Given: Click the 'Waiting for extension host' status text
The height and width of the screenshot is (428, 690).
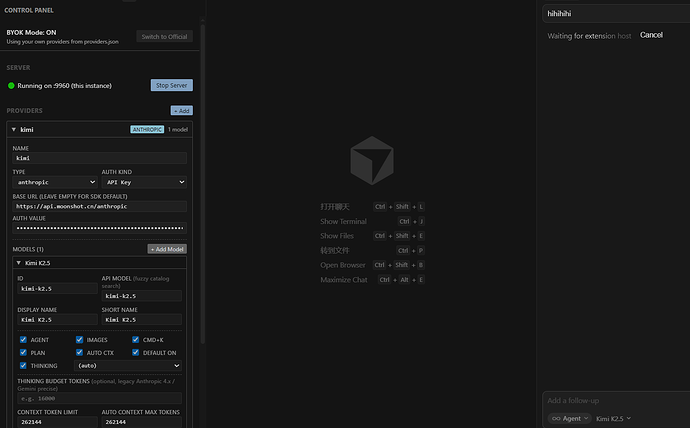Looking at the screenshot, I should point(589,36).
